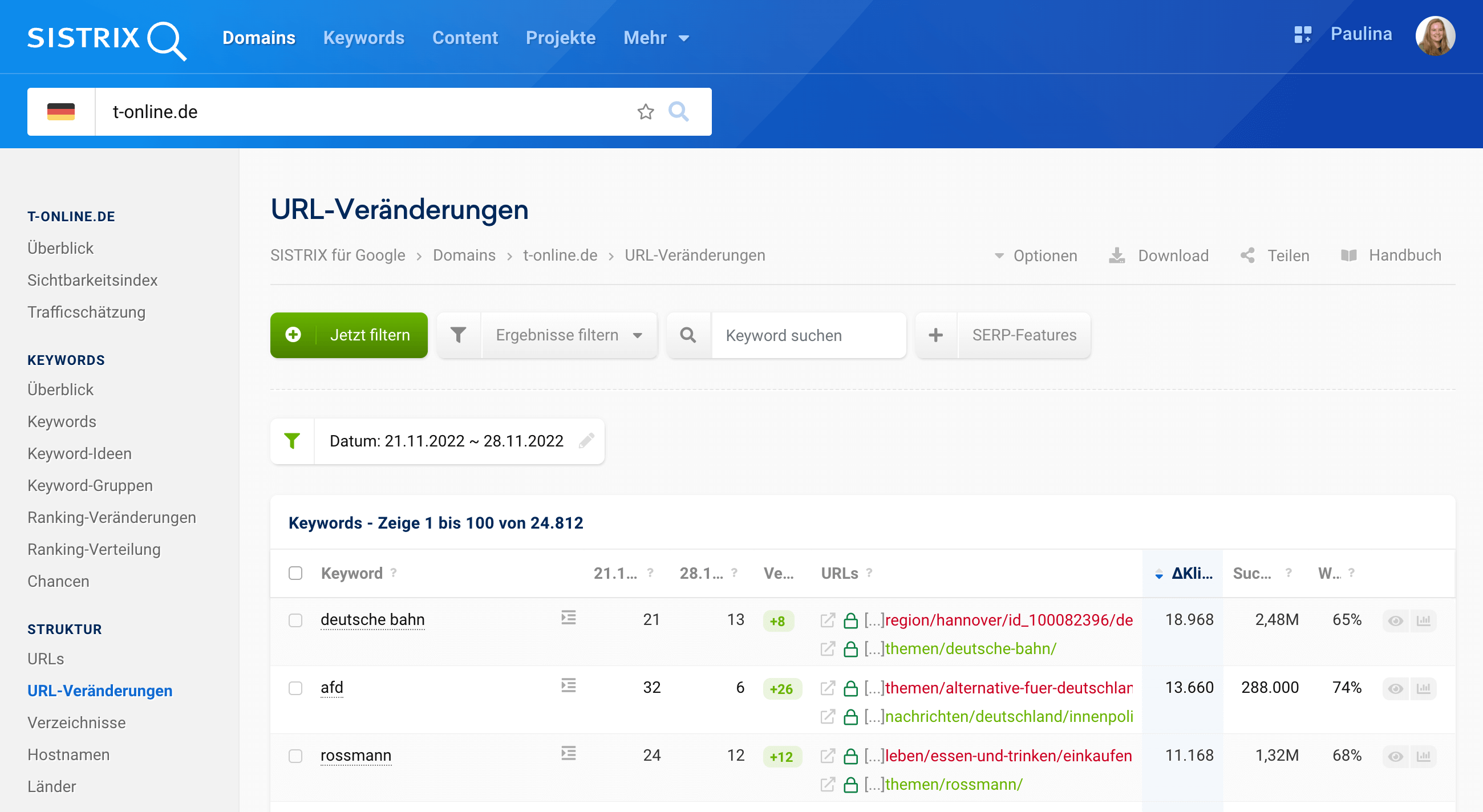The height and width of the screenshot is (812, 1483).
Task: Click t-online.de in the breadcrumb
Action: coord(560,255)
